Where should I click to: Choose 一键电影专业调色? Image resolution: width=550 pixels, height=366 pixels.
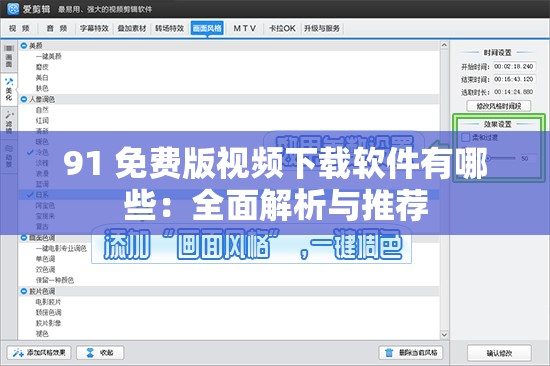tap(61, 248)
